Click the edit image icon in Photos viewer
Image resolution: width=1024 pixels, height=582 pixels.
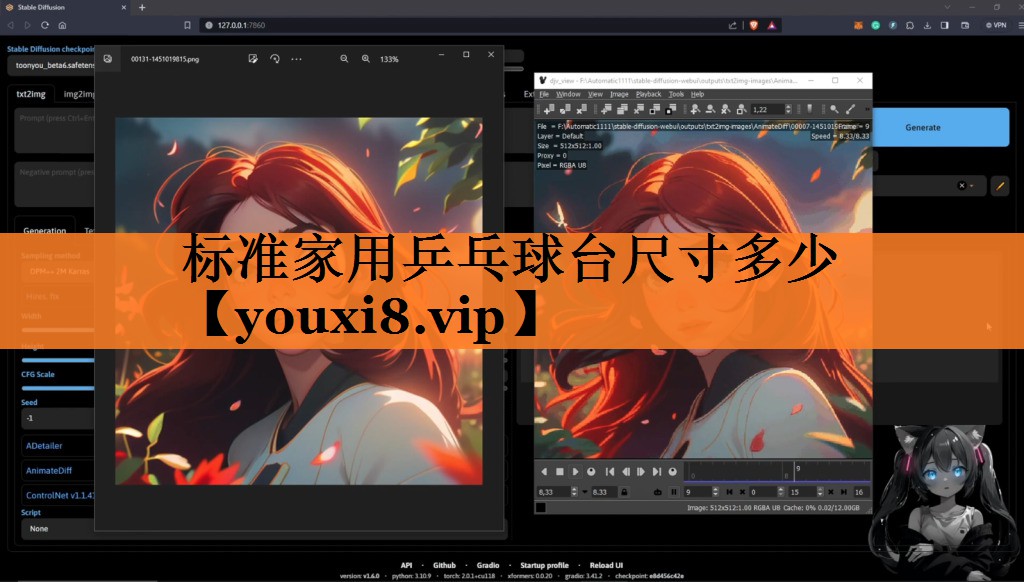point(253,59)
